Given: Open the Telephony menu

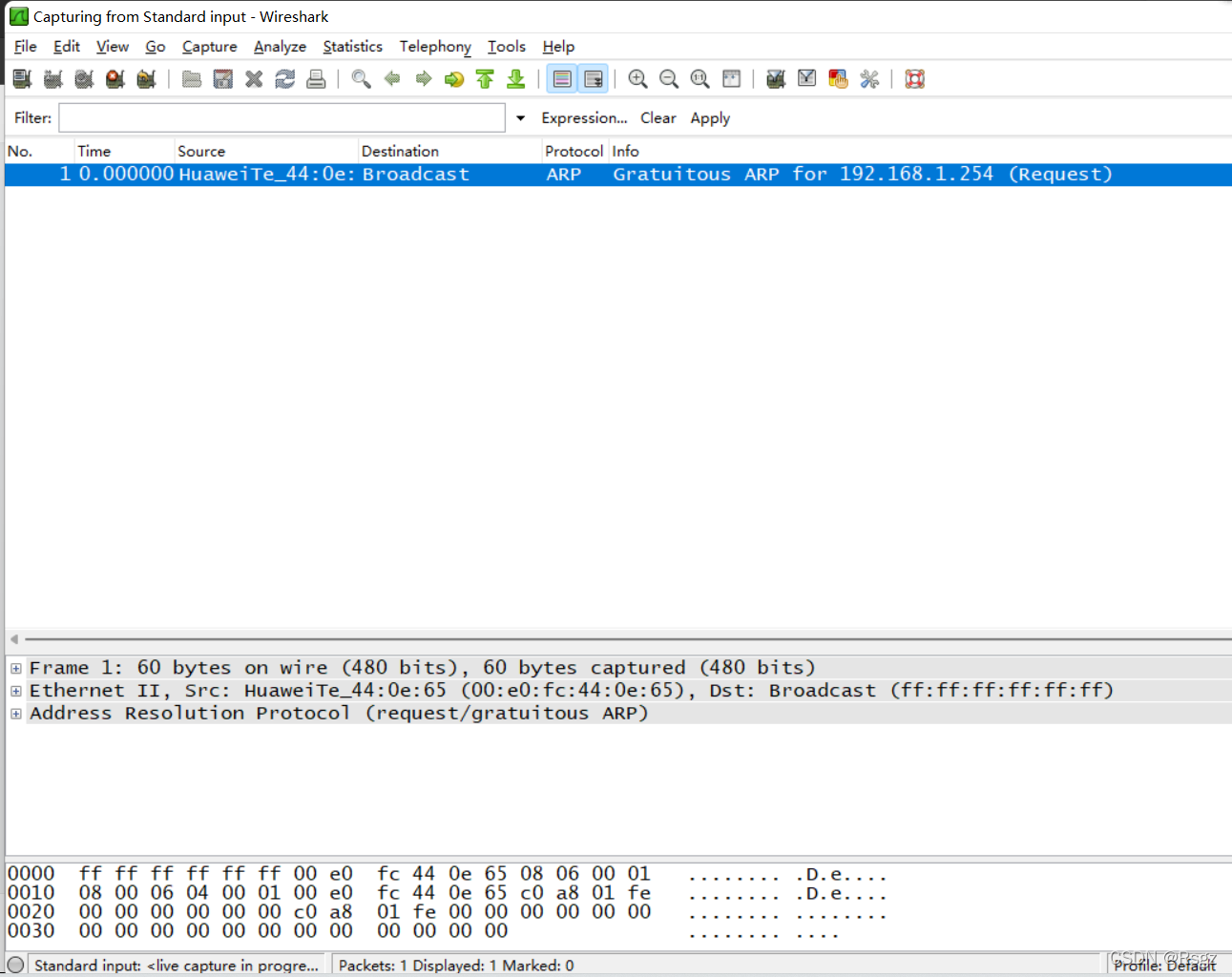Looking at the screenshot, I should point(435,46).
